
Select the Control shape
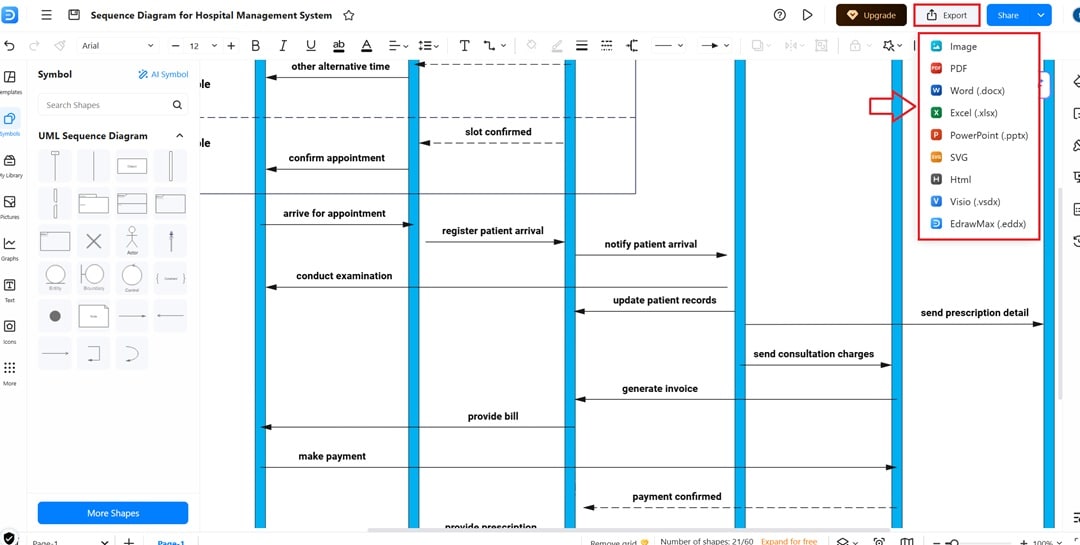[x=132, y=278]
